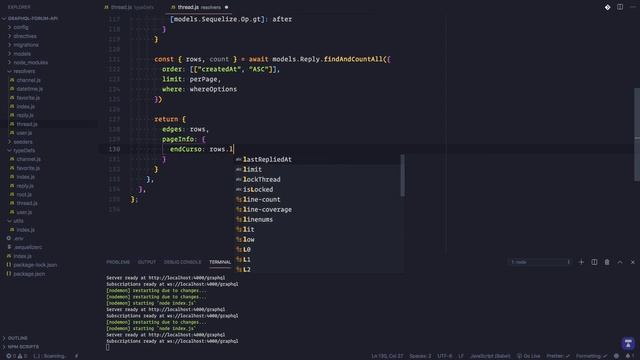Image resolution: width=640 pixels, height=360 pixels.
Task: Click LF line ending in status bar
Action: 461,356
